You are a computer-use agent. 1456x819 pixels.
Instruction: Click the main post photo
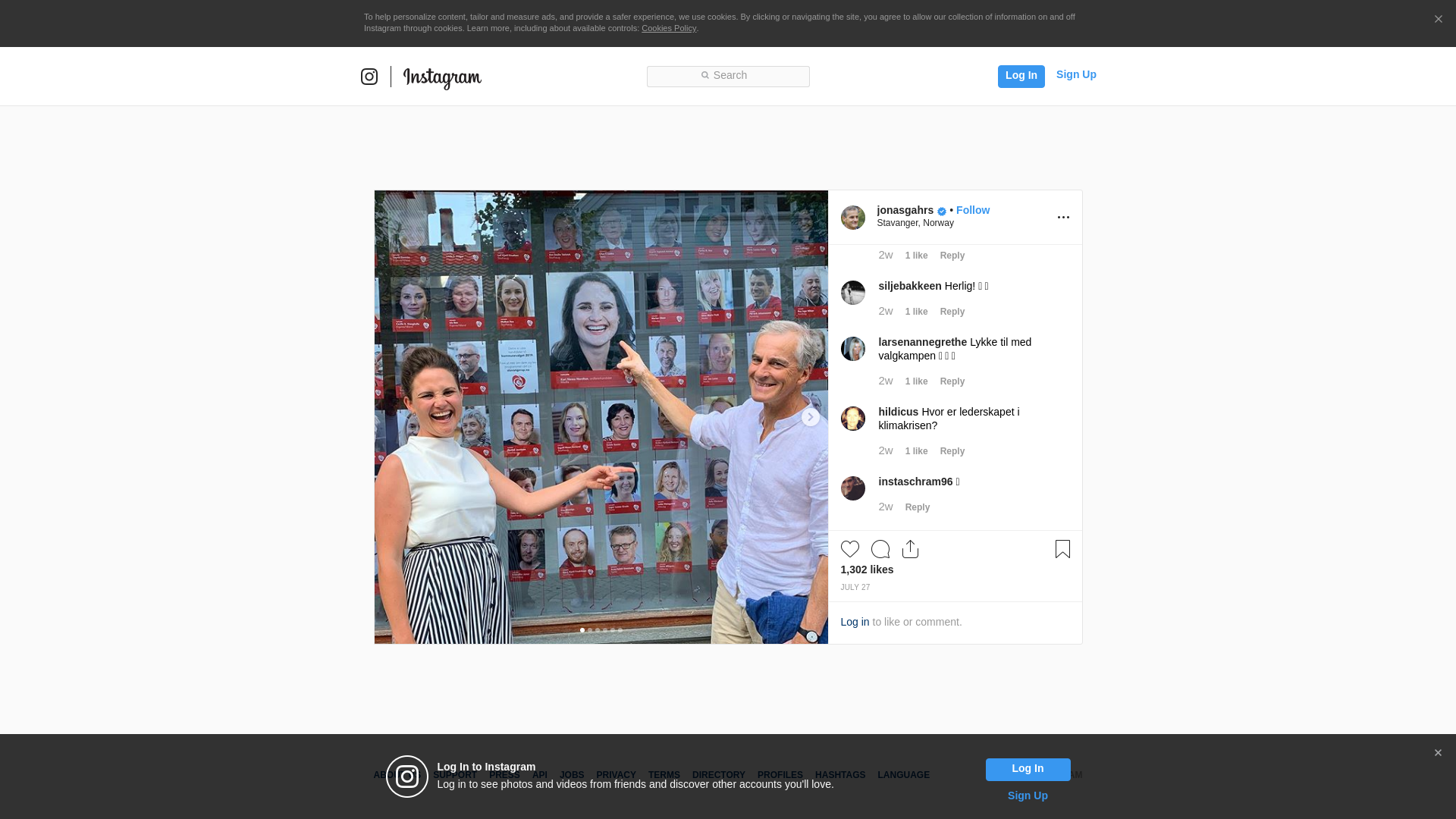click(x=601, y=417)
